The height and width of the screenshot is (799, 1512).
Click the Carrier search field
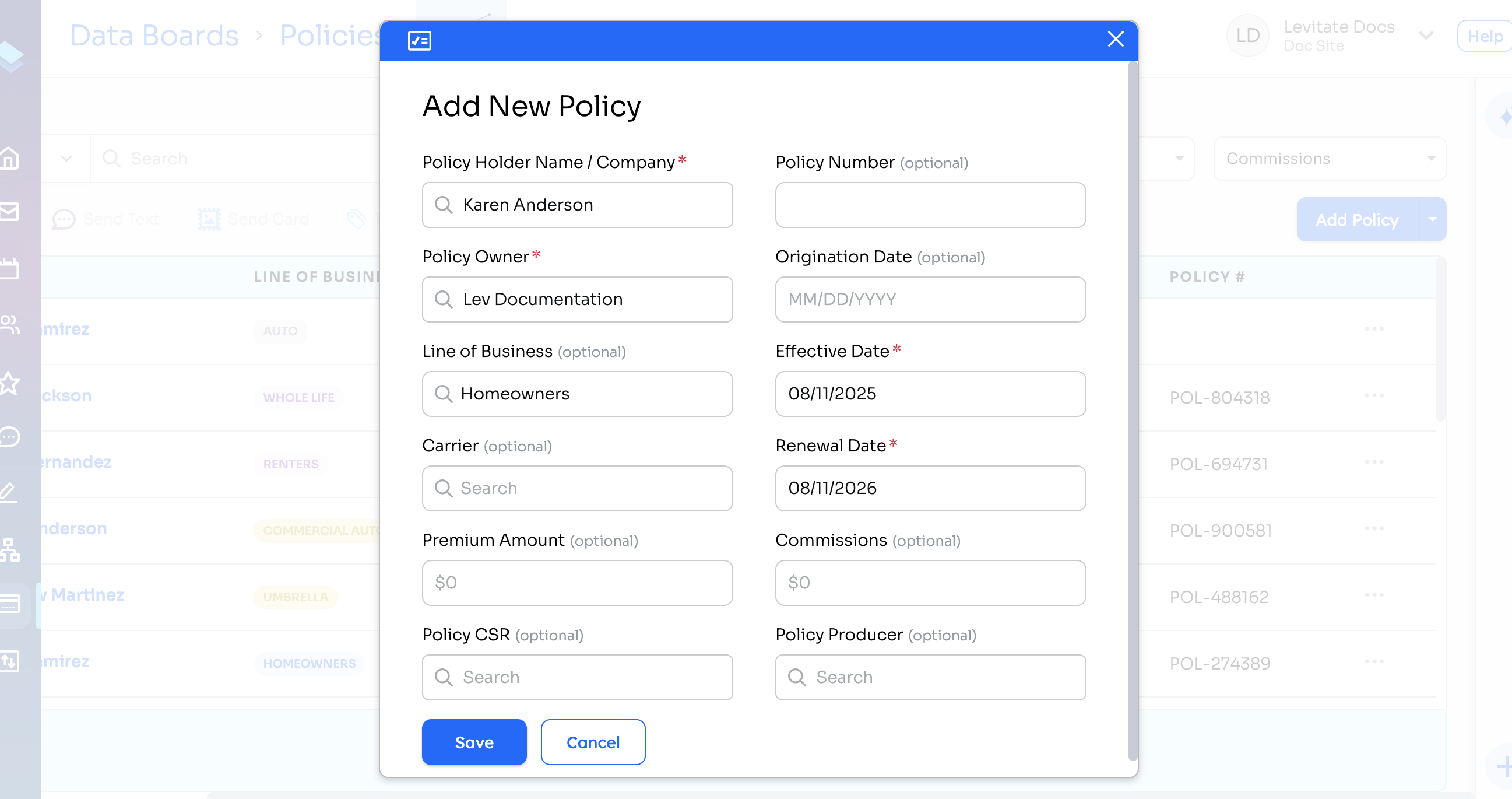[x=577, y=488]
